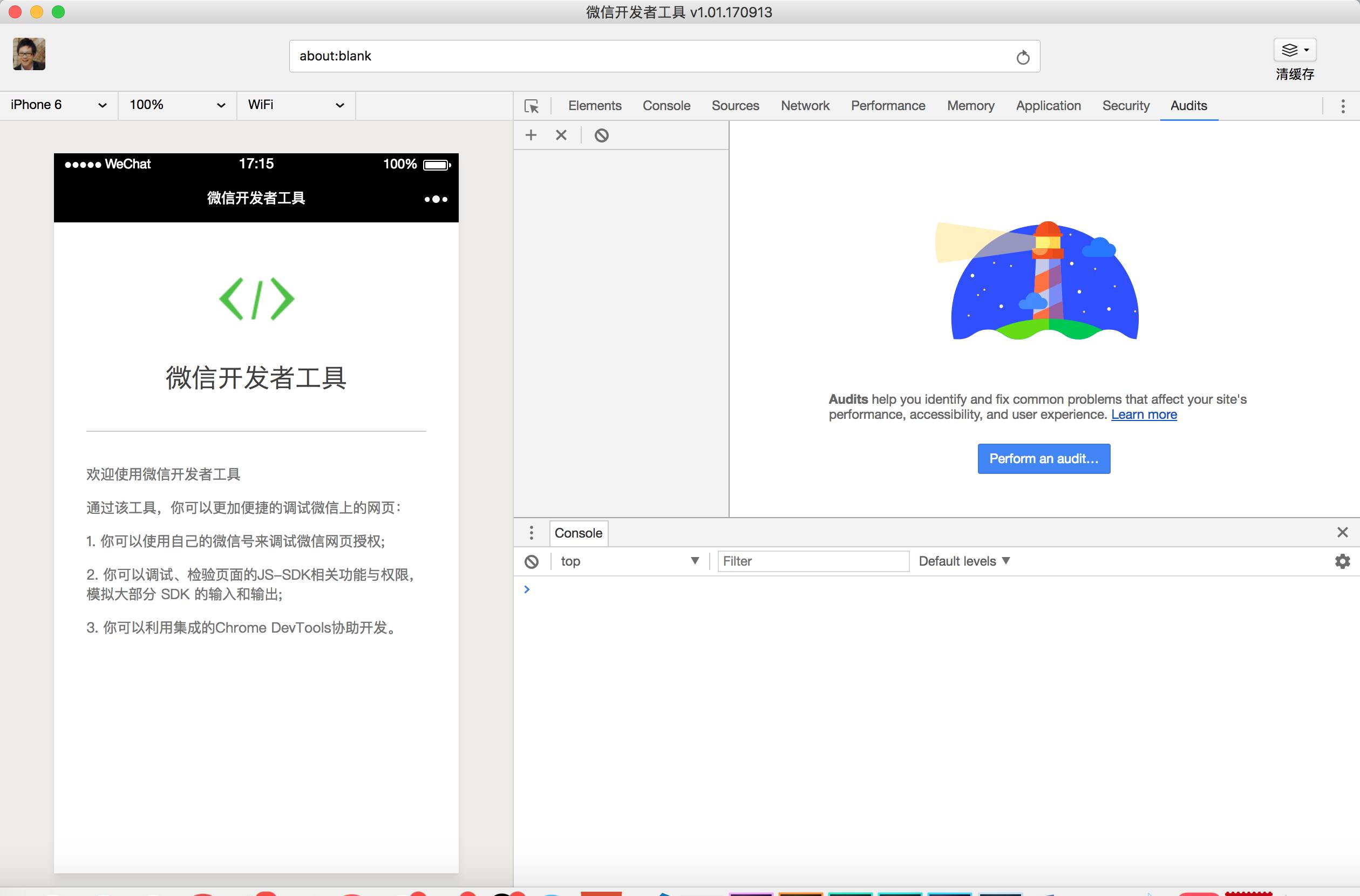This screenshot has height=896, width=1360.
Task: Open console settings gear icon
Action: click(1342, 561)
